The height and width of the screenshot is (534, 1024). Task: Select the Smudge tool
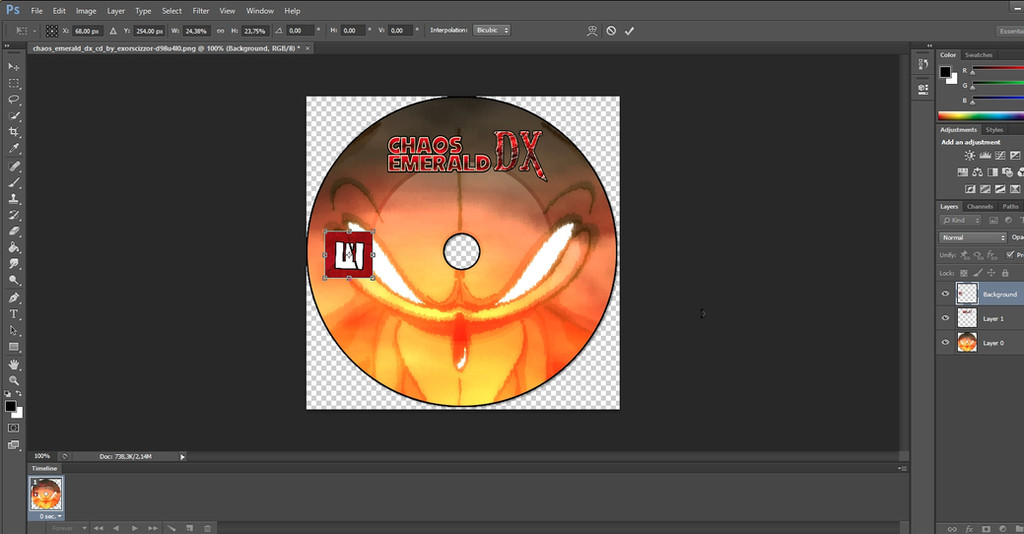point(14,263)
